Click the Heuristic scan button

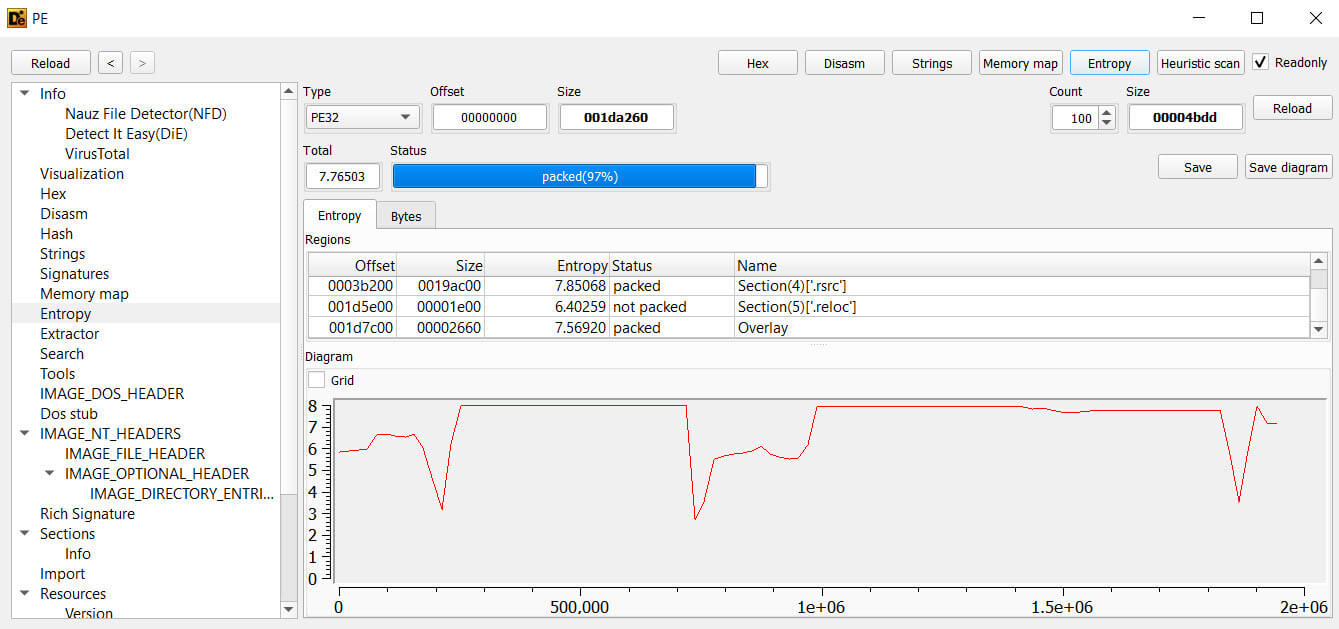pos(1200,63)
